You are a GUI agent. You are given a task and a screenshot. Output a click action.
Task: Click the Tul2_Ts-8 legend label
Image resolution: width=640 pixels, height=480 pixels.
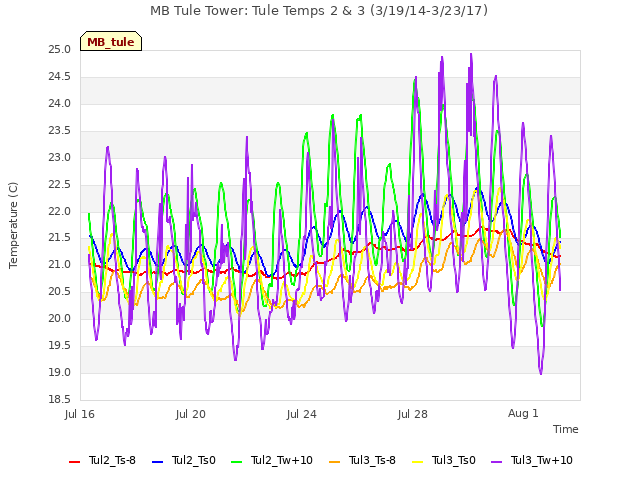click(x=112, y=460)
